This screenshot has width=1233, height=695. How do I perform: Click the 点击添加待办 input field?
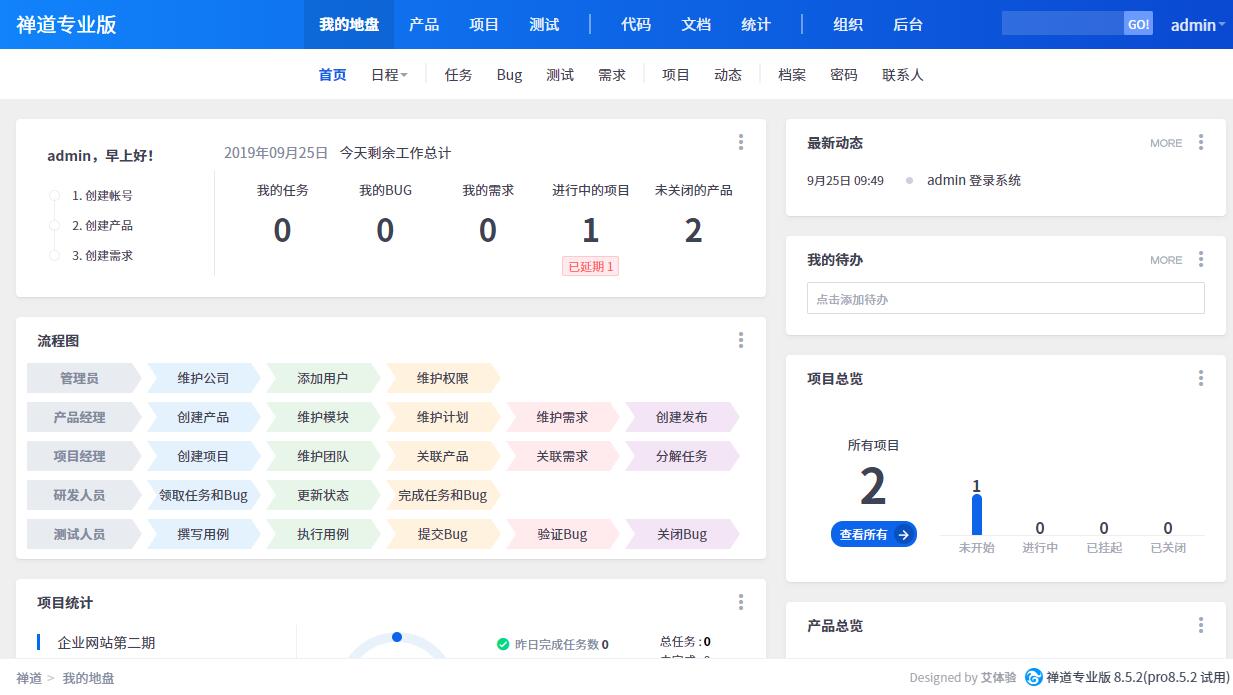(x=1005, y=299)
